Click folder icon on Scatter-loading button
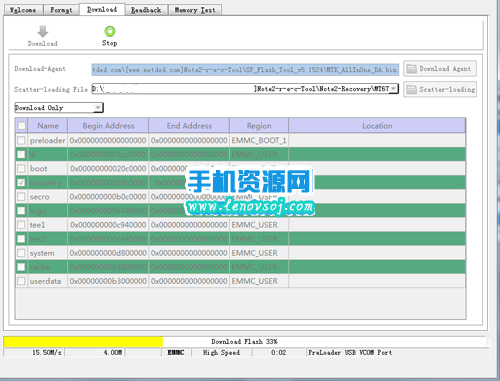This screenshot has height=381, width=500. 412,89
